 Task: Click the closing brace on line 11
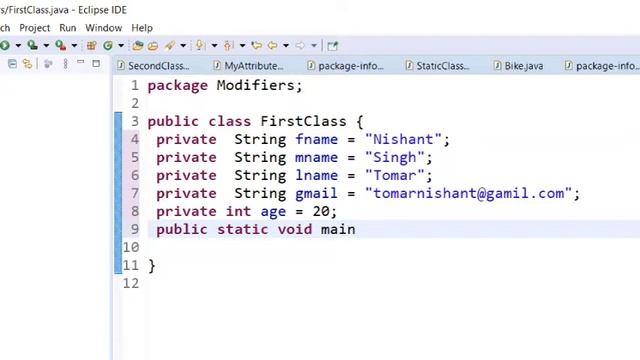(152, 266)
